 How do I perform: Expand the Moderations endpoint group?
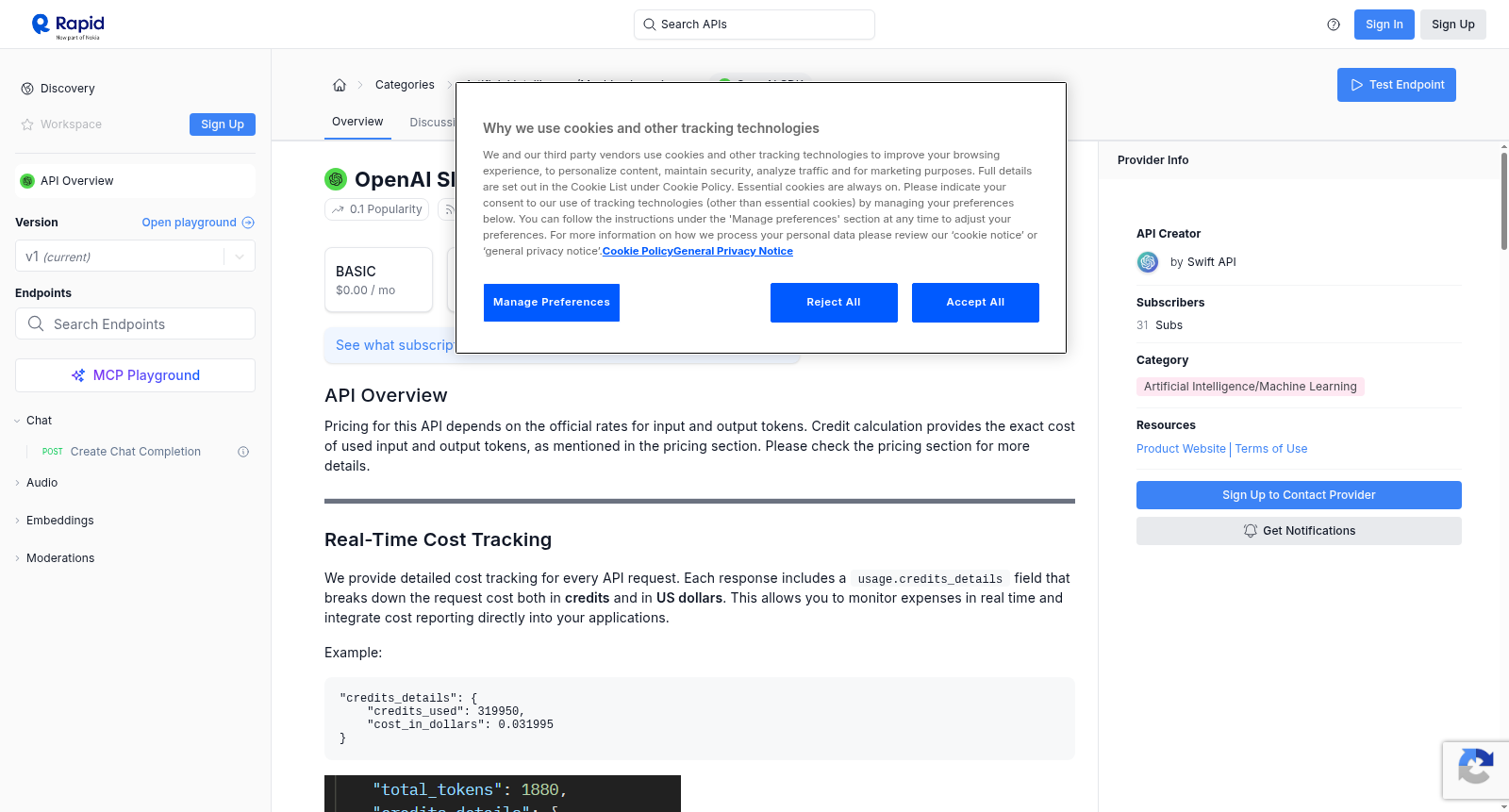pyautogui.click(x=17, y=558)
